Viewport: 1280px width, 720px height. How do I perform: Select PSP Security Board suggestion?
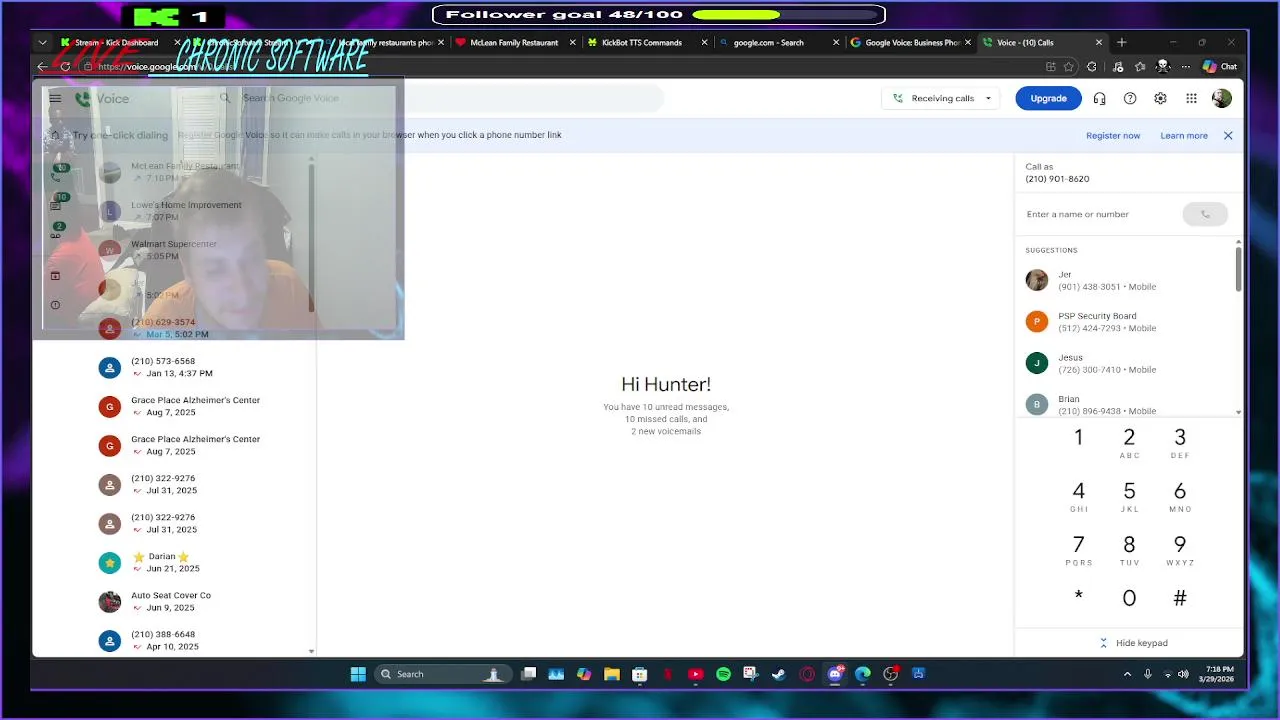point(1127,322)
